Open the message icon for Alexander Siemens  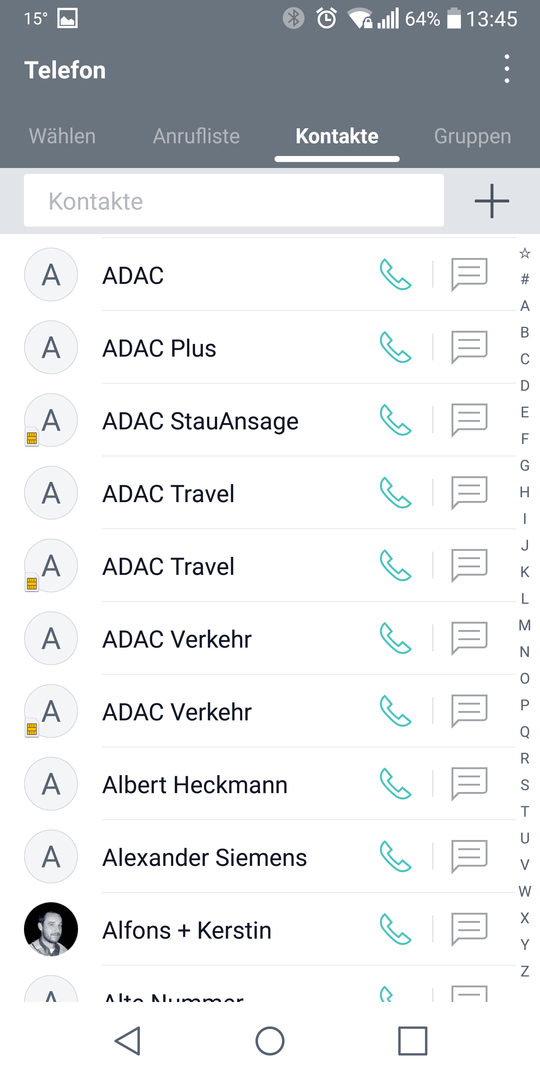click(469, 856)
